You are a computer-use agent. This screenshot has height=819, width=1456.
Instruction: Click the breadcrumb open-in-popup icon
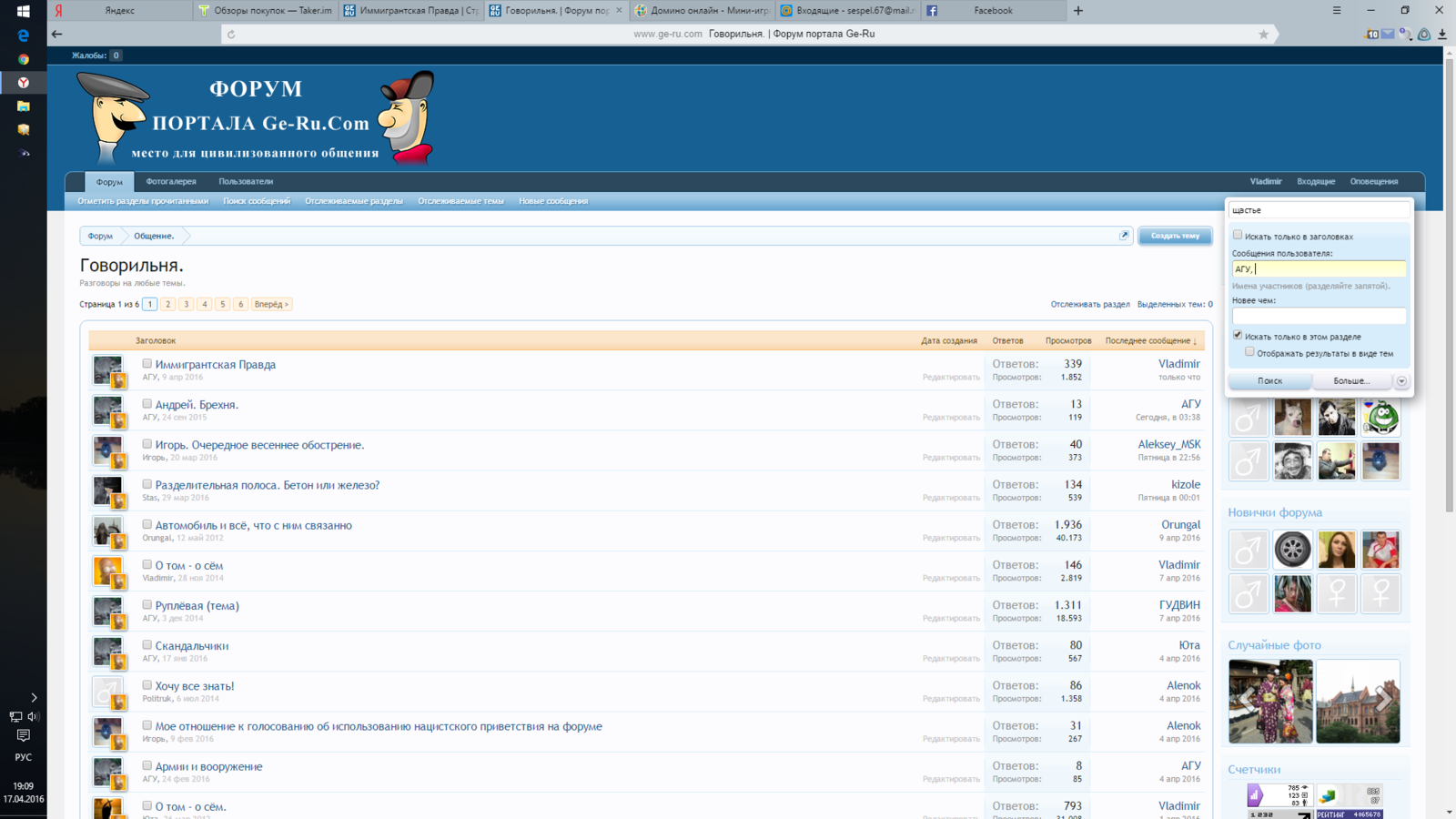pyautogui.click(x=1124, y=236)
